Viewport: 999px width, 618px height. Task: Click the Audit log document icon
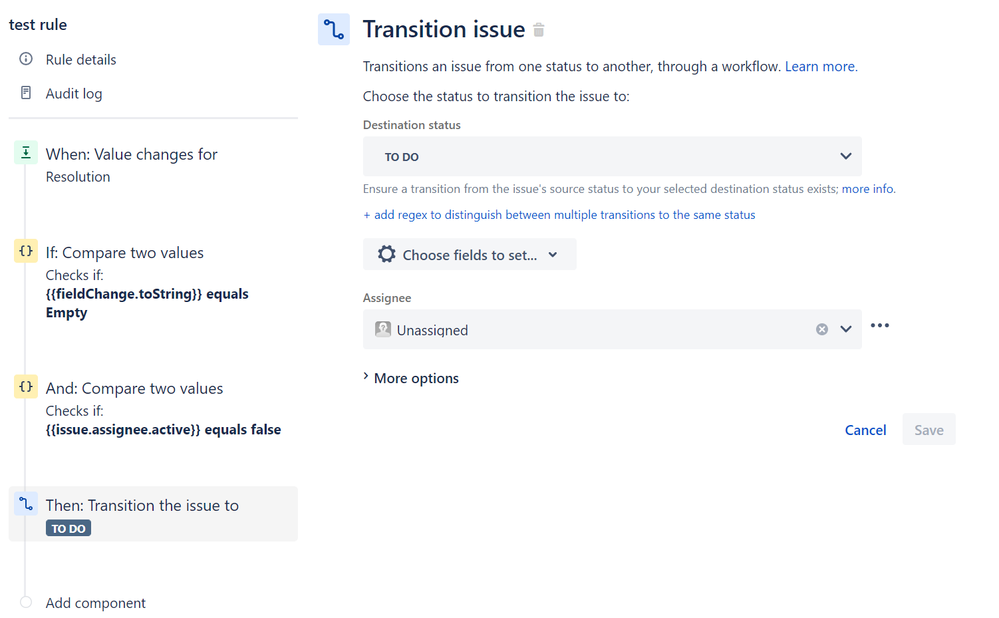click(x=25, y=93)
